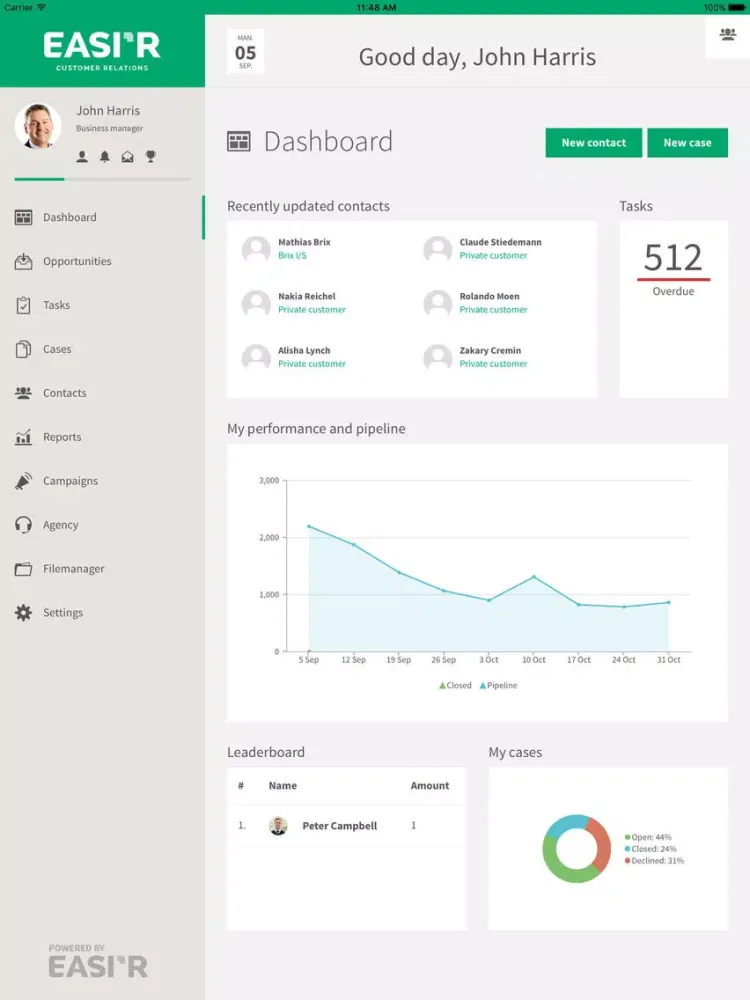750x1000 pixels.
Task: Click Zakary Cremin avatar placeholder
Action: (438, 358)
